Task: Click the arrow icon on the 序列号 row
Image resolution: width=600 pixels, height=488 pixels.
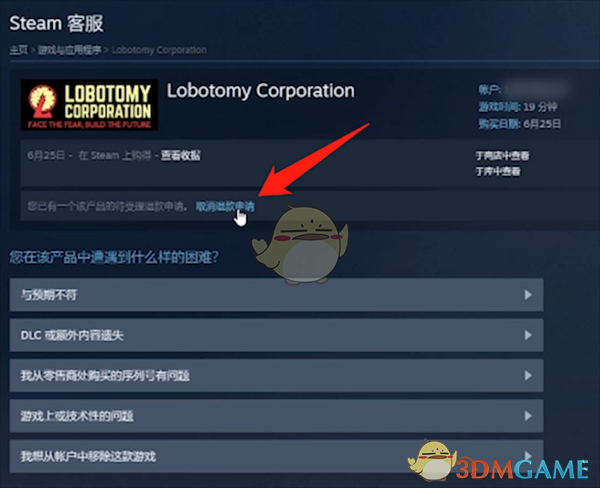Action: click(x=528, y=375)
